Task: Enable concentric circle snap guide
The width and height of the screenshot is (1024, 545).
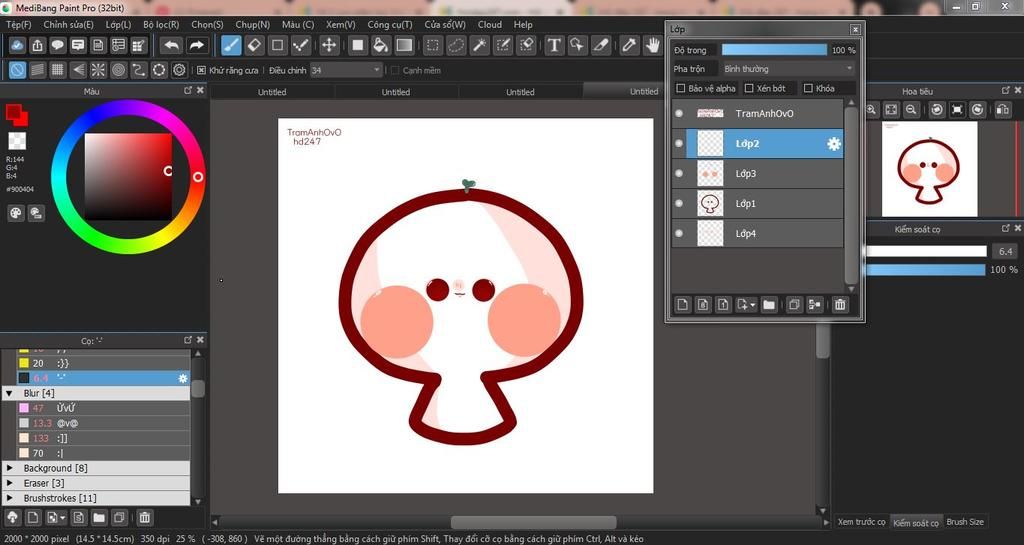Action: pyautogui.click(x=118, y=70)
